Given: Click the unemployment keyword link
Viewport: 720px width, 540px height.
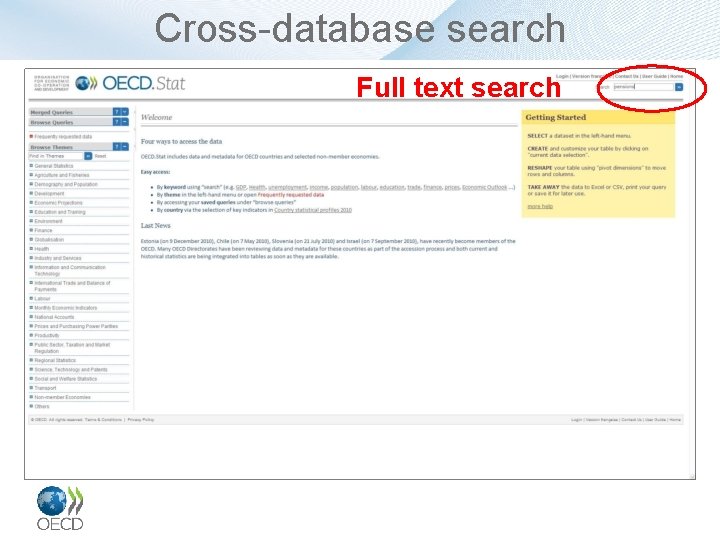Looking at the screenshot, I should coord(287,187).
